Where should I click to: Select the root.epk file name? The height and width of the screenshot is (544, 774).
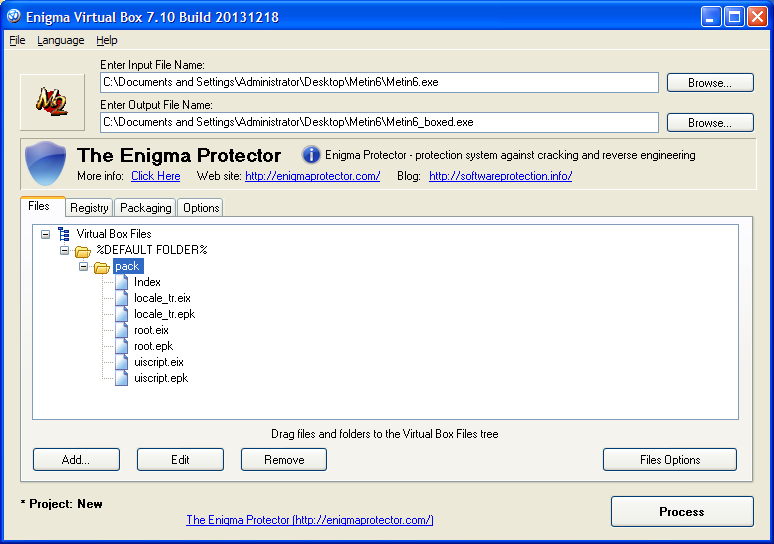pyautogui.click(x=154, y=347)
